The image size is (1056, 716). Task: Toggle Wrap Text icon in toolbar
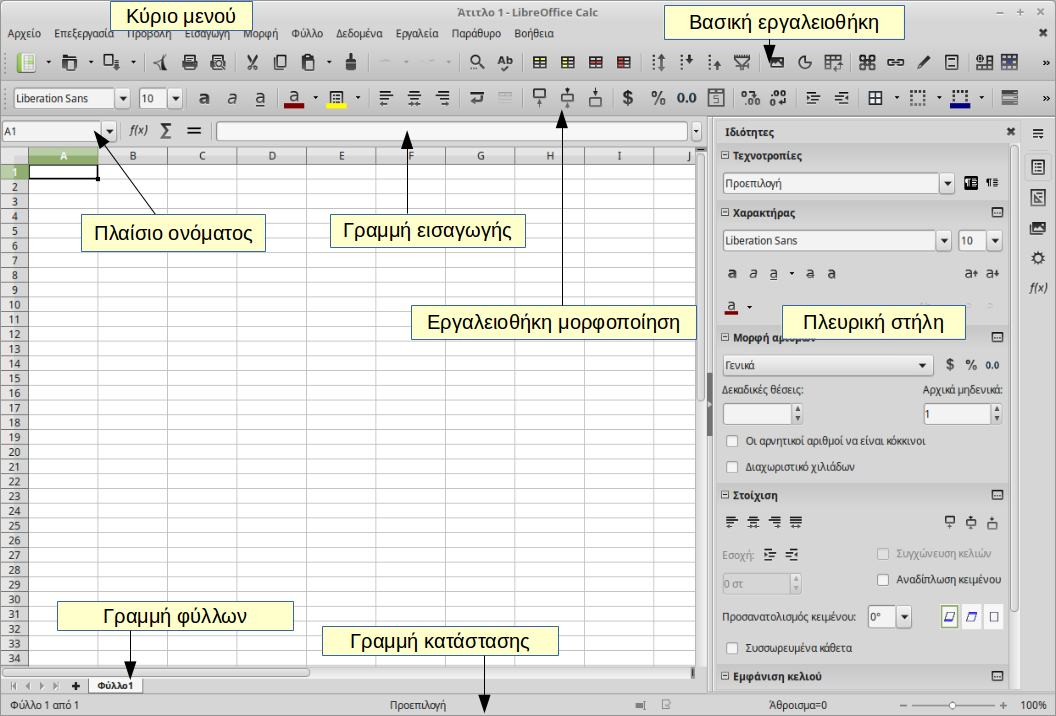click(x=477, y=98)
